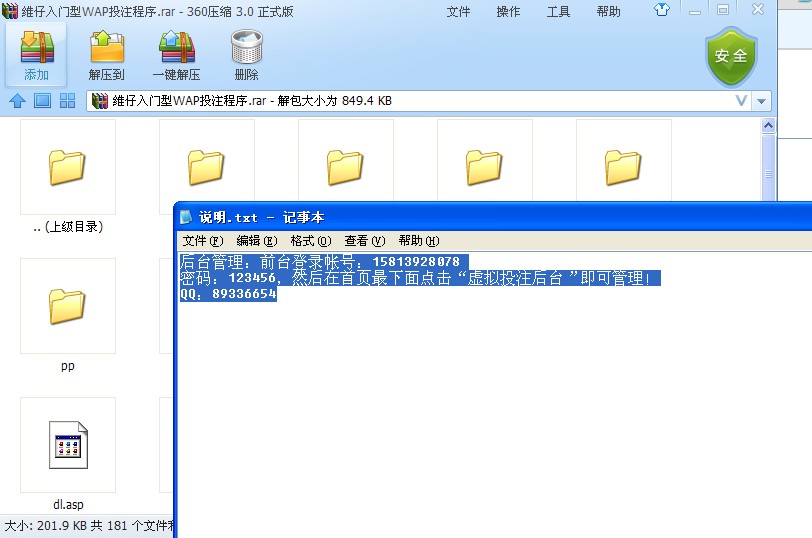Viewport: 812px width, 538px height.
Task: Click the blue up-arrow parent folder icon
Action: tap(18, 100)
